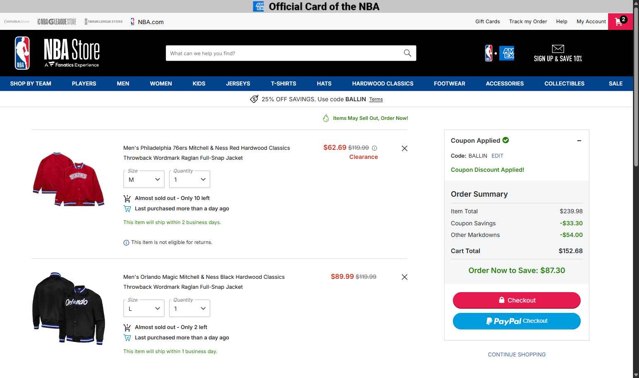
Task: Open the quantity dropdown for the Orlando Magic jacket
Action: 189,308
